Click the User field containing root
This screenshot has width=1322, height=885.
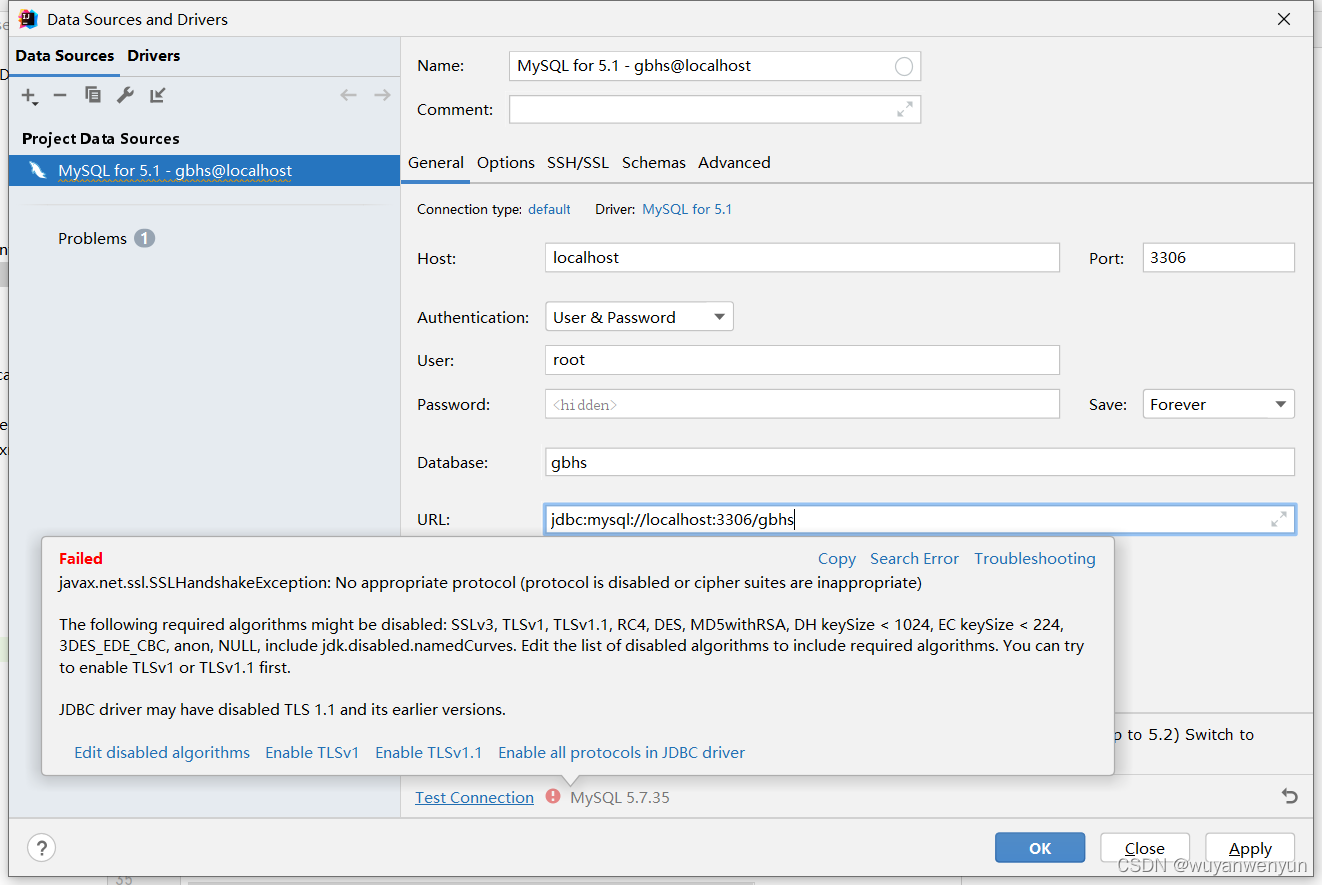(802, 360)
